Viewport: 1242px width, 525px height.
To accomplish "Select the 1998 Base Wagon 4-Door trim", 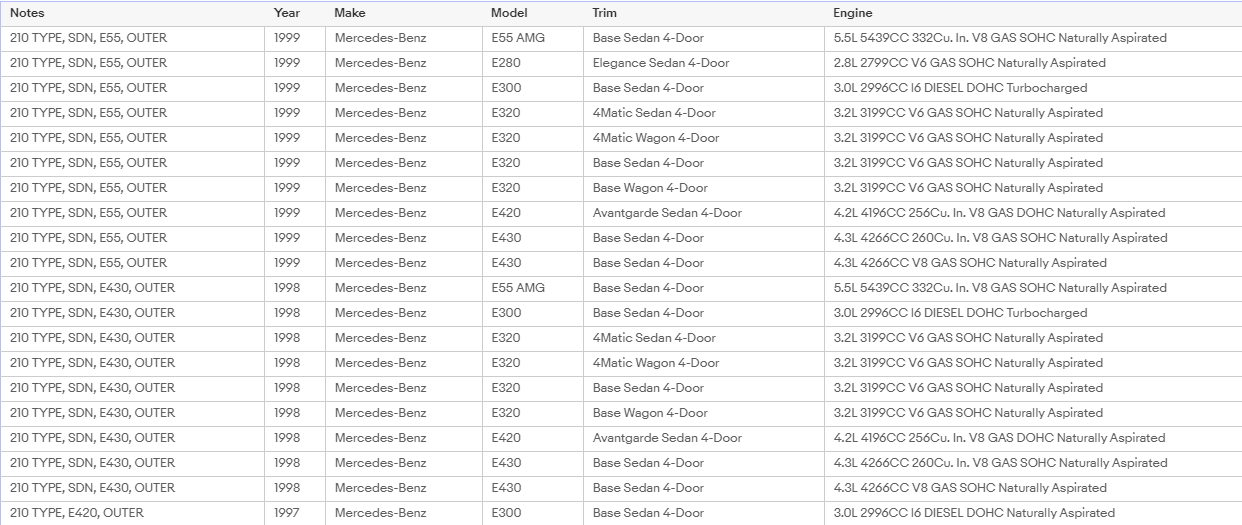I will pyautogui.click(x=703, y=413).
